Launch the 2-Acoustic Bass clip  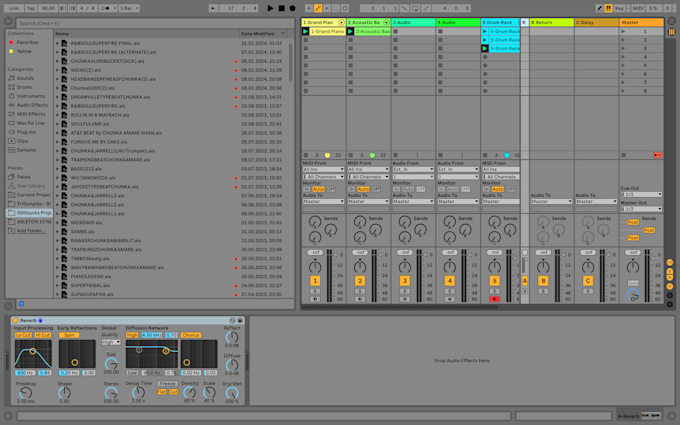pos(350,31)
